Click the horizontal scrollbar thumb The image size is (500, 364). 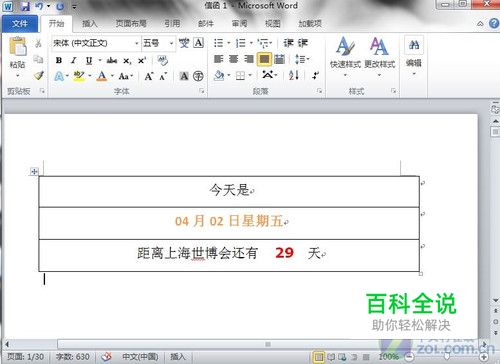click(267, 344)
